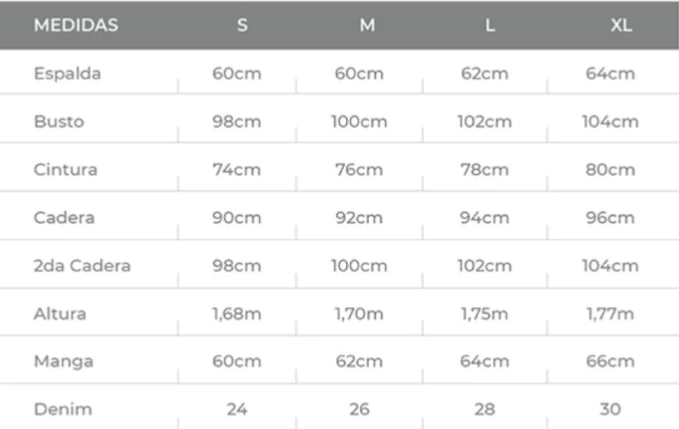The width and height of the screenshot is (679, 429).
Task: Select the Manga row label
Action: pyautogui.click(x=61, y=361)
